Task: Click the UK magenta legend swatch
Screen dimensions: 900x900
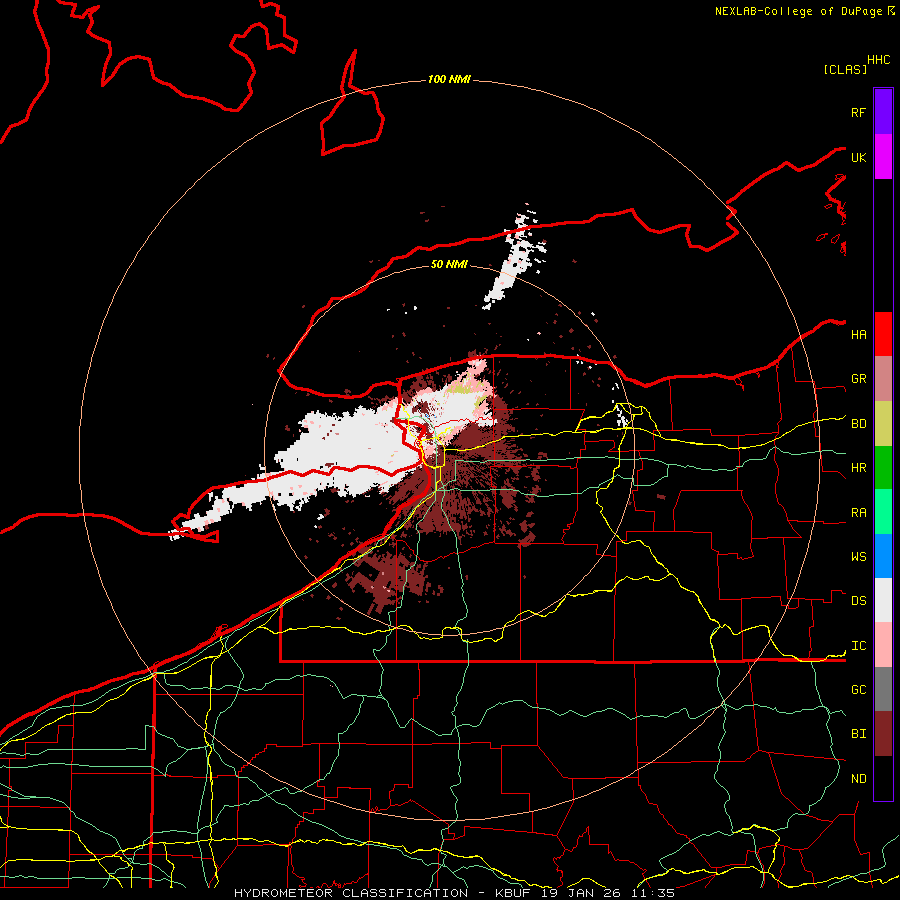Action: coord(883,157)
